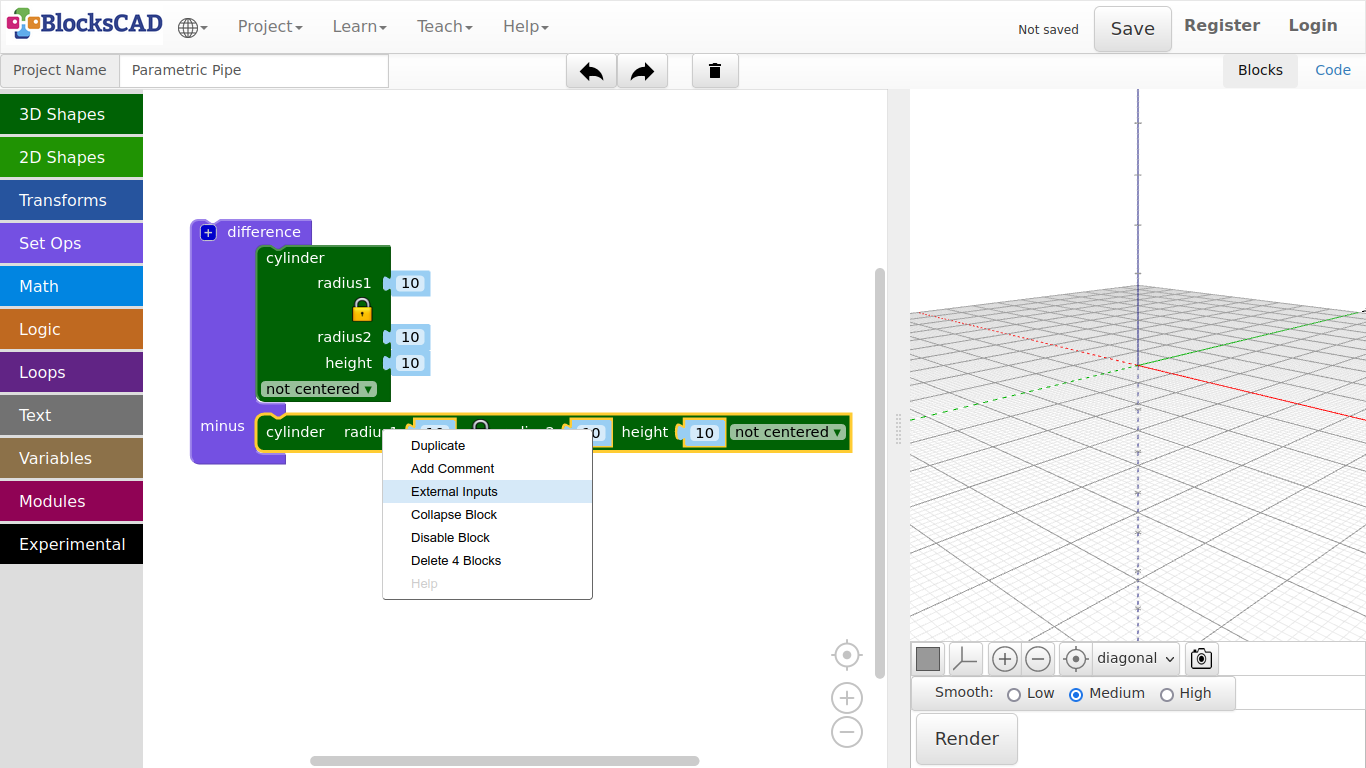Click the redo arrow button
Viewport: 1366px width, 768px height.
click(642, 71)
